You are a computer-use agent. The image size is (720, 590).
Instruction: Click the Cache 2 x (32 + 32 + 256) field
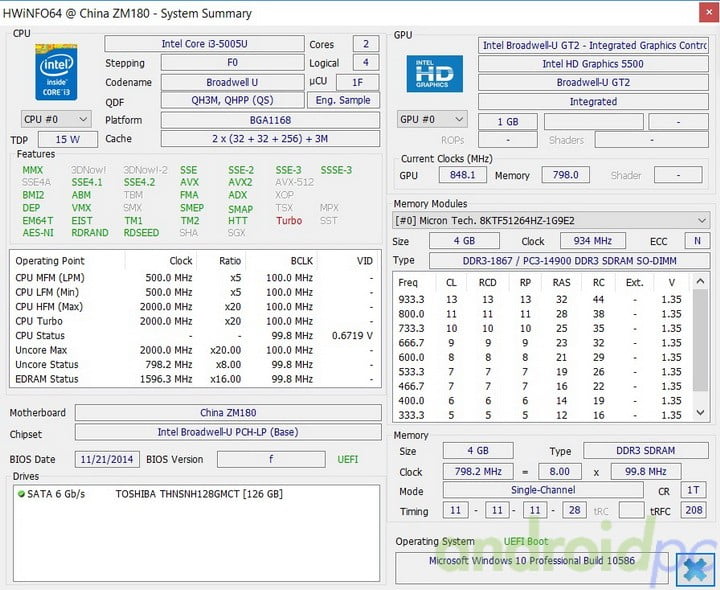point(270,139)
